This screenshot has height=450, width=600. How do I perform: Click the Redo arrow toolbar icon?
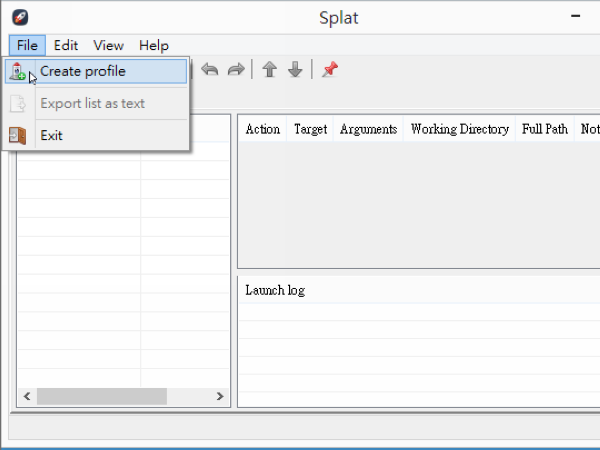pyautogui.click(x=236, y=70)
